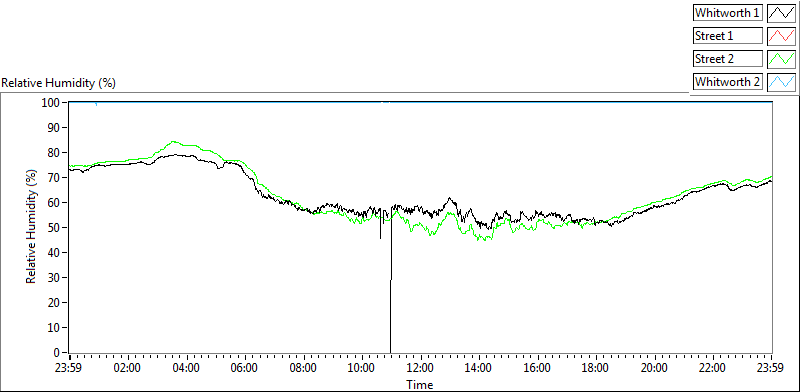Click the 14:00 time axis label

tap(479, 368)
